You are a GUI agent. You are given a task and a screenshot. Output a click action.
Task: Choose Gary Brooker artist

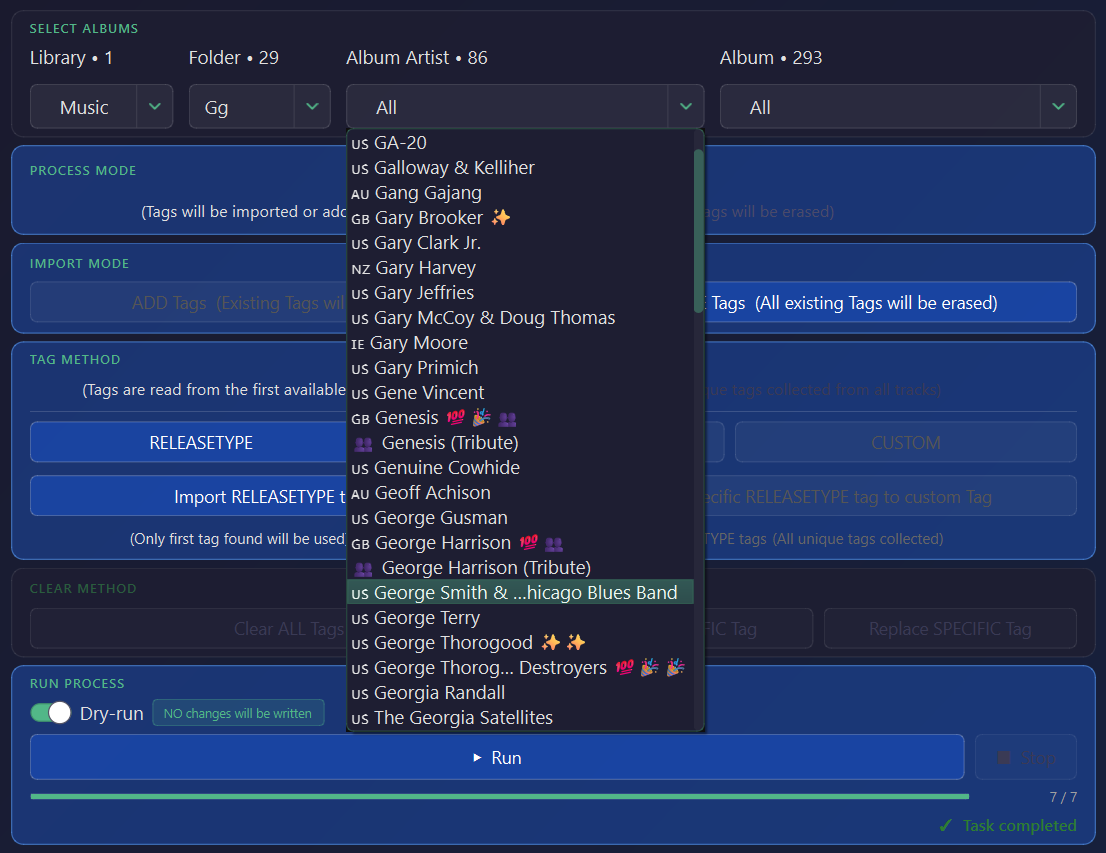tap(521, 217)
